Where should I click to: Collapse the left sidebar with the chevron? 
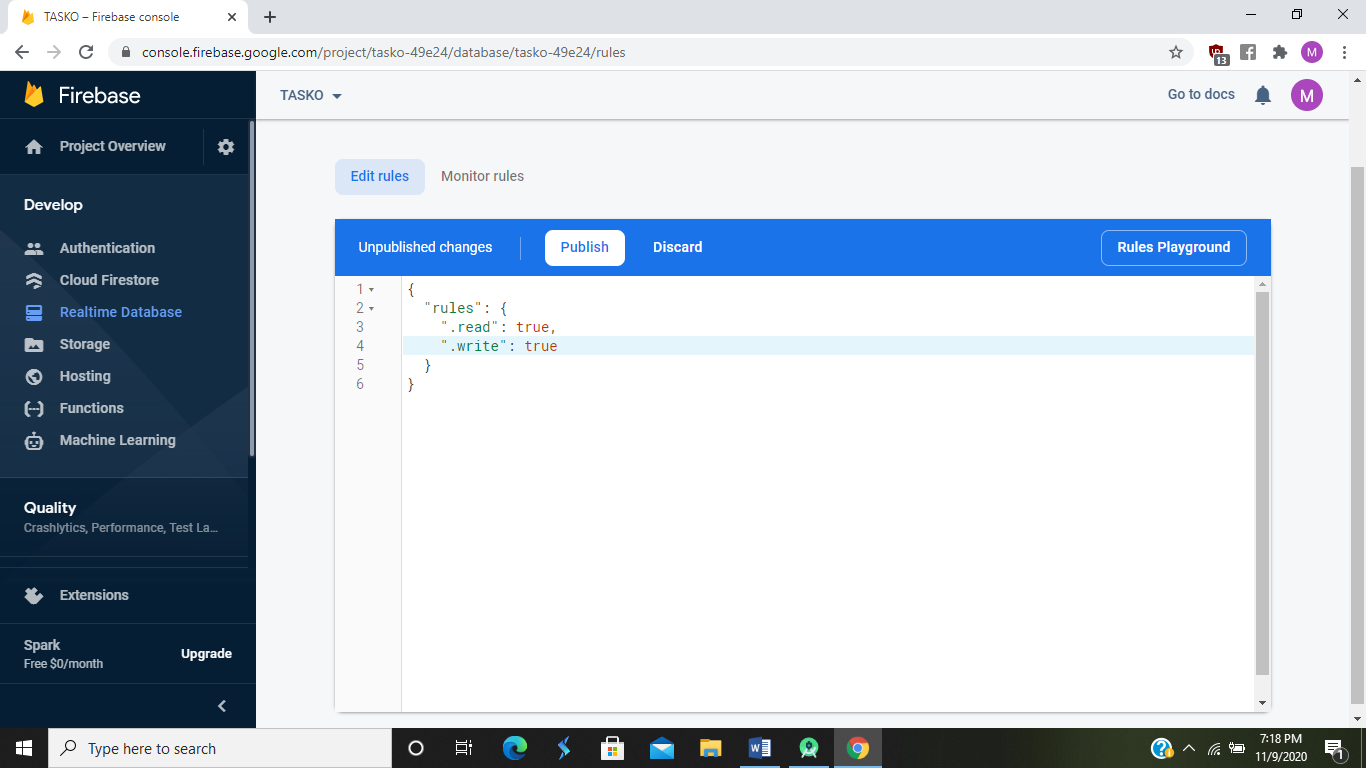(221, 705)
